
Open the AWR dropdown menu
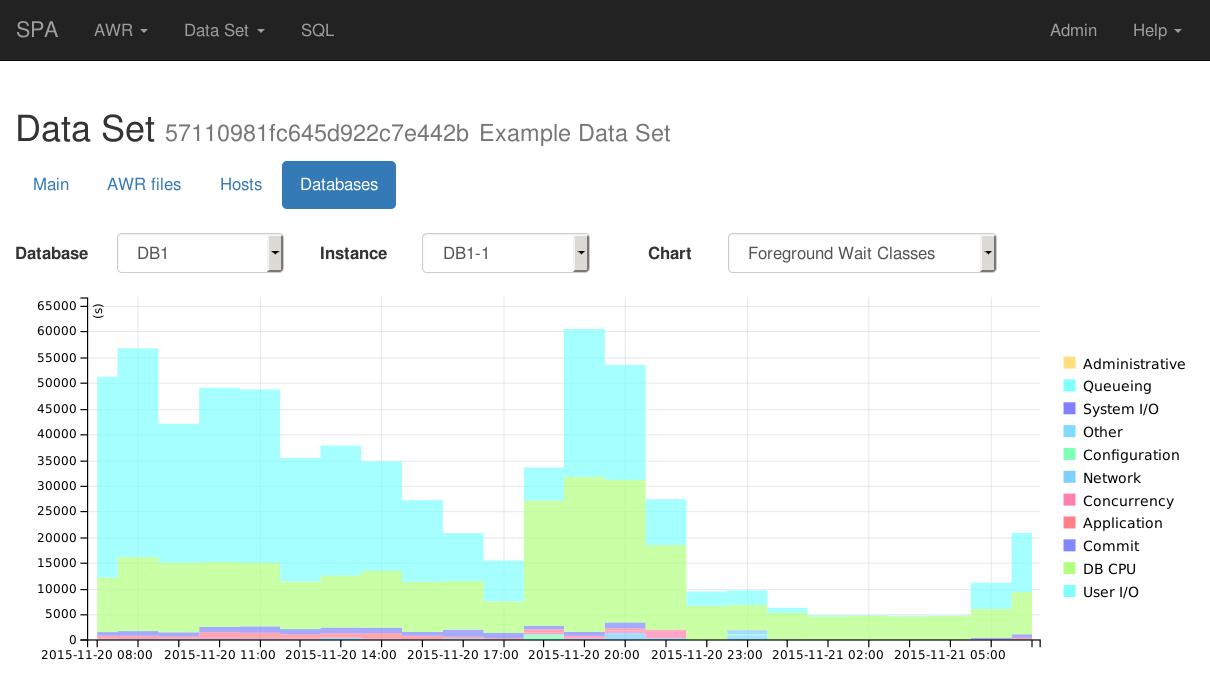120,30
